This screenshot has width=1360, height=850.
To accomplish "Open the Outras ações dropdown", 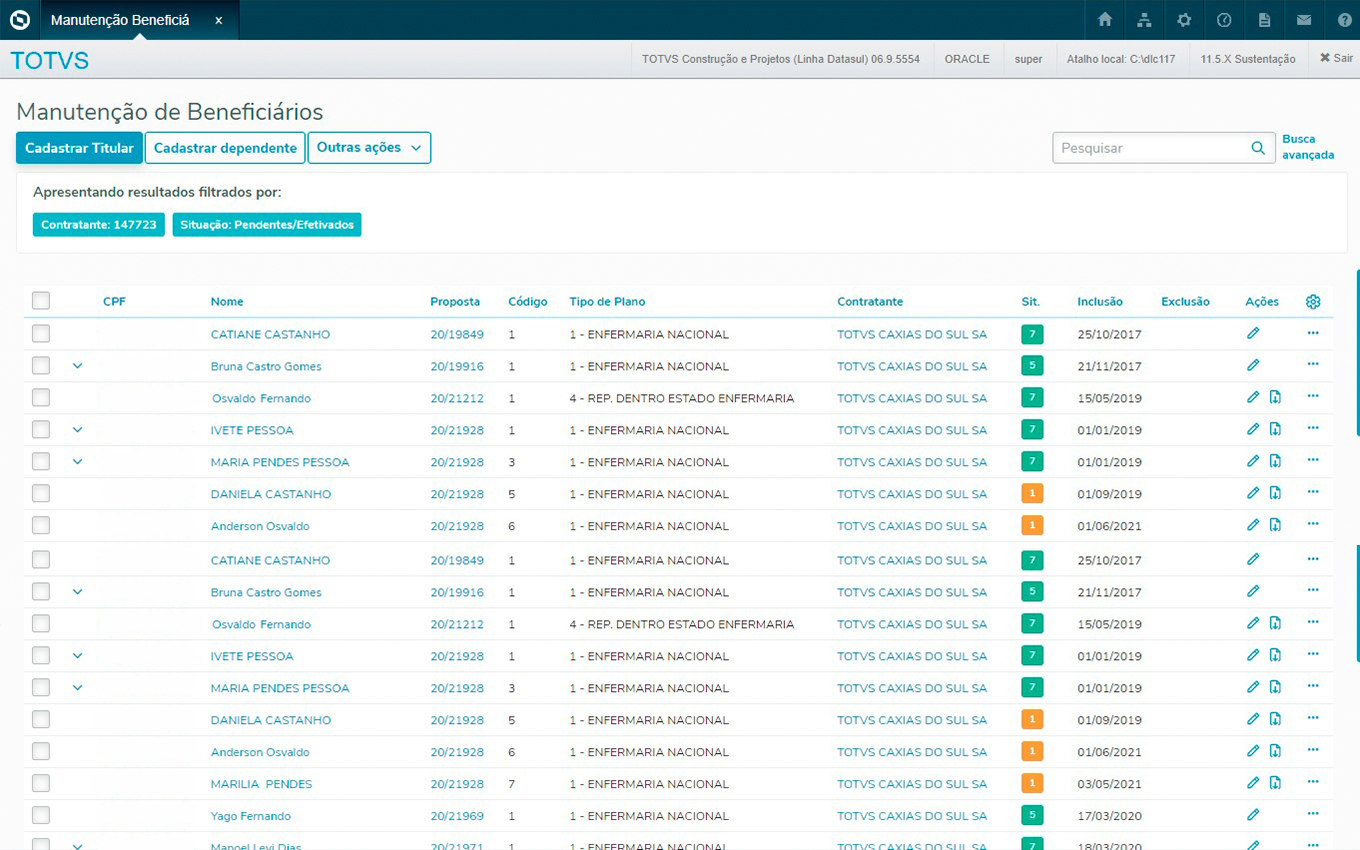I will 369,148.
